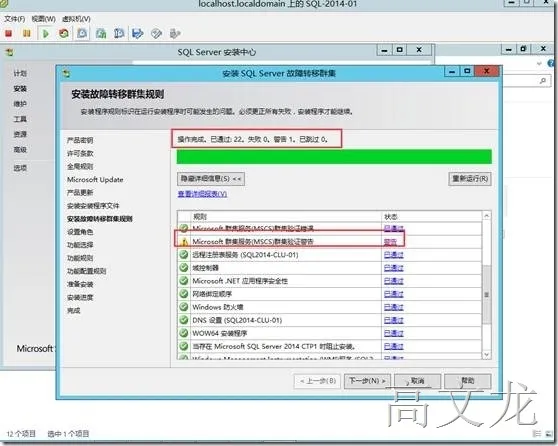Open 警告 status link for MSCS 群集验证警告

pyautogui.click(x=390, y=242)
